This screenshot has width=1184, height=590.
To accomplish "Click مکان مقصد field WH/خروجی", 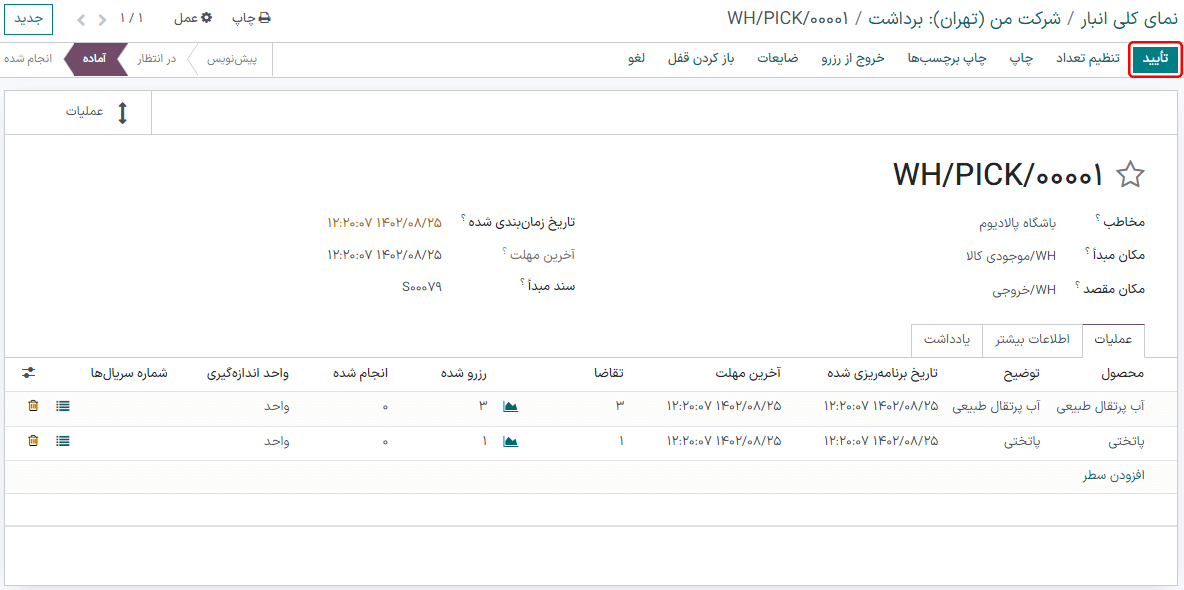I will 1025,290.
